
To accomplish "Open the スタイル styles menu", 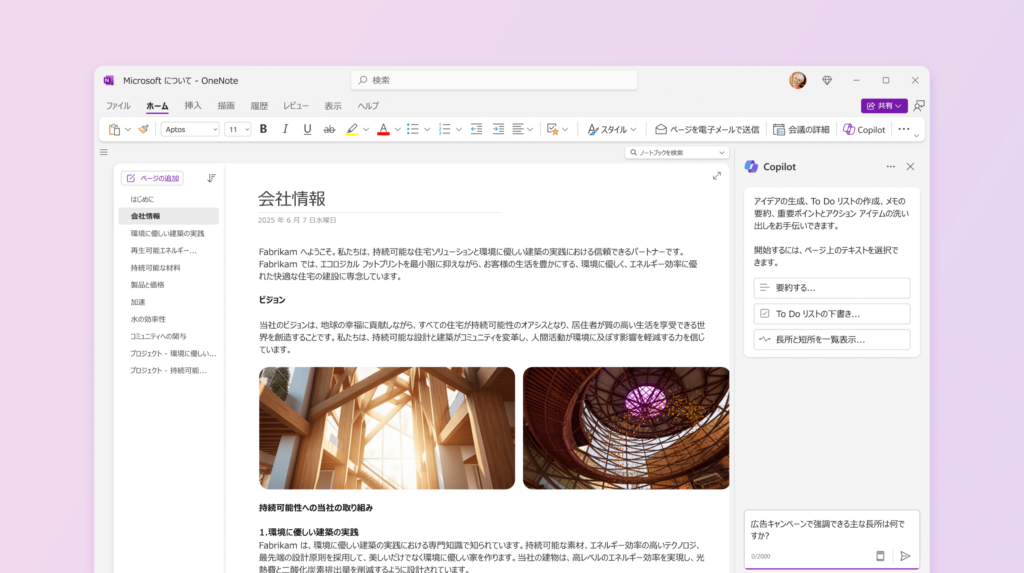I will [611, 129].
